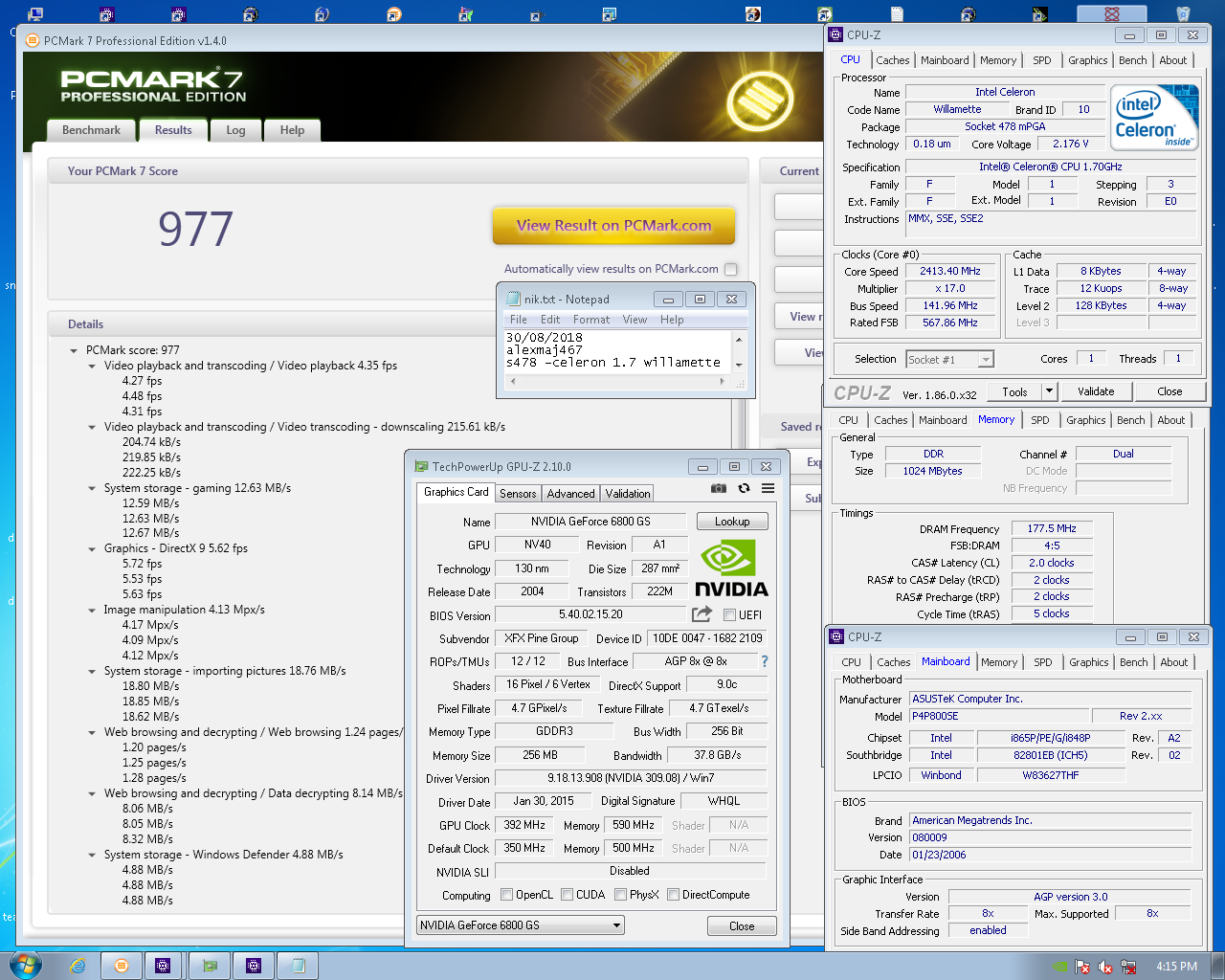Click taskbar clock showing 4:15 PM
1225x980 pixels.
(x=1176, y=967)
